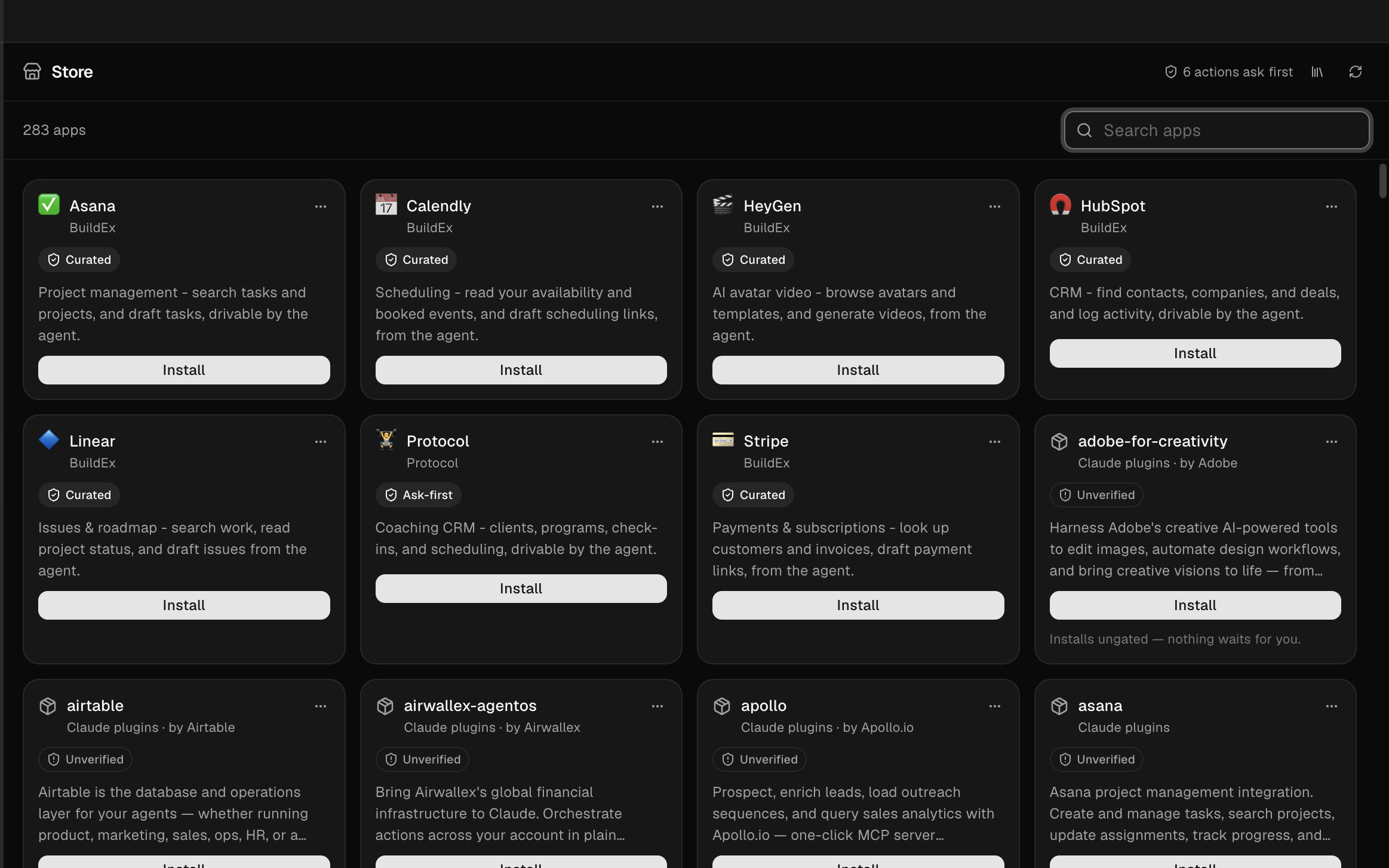
Task: Open more options menu on Asana card
Action: pos(321,207)
